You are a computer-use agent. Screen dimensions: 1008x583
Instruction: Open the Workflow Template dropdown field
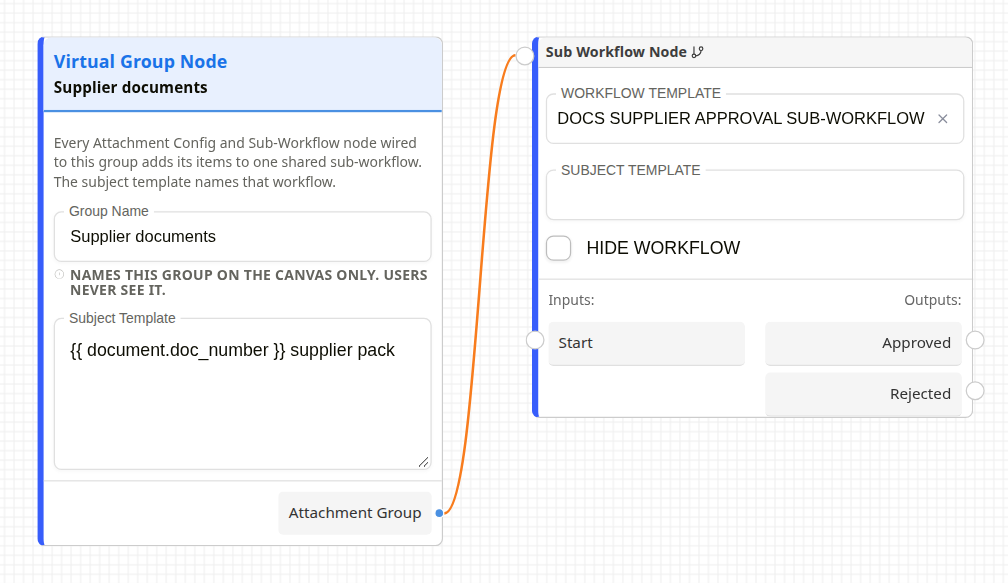pos(755,119)
